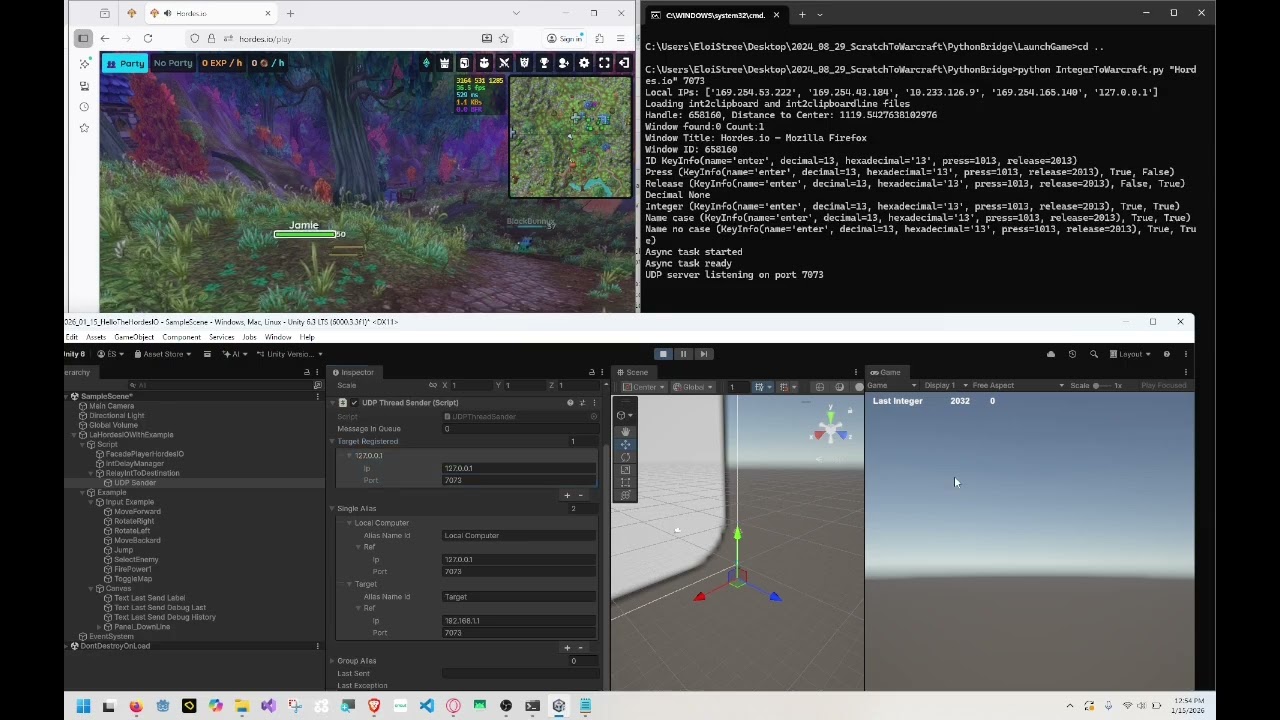Open Free Aspect dropdown in Game view
The image size is (1280, 720).
(x=1017, y=386)
